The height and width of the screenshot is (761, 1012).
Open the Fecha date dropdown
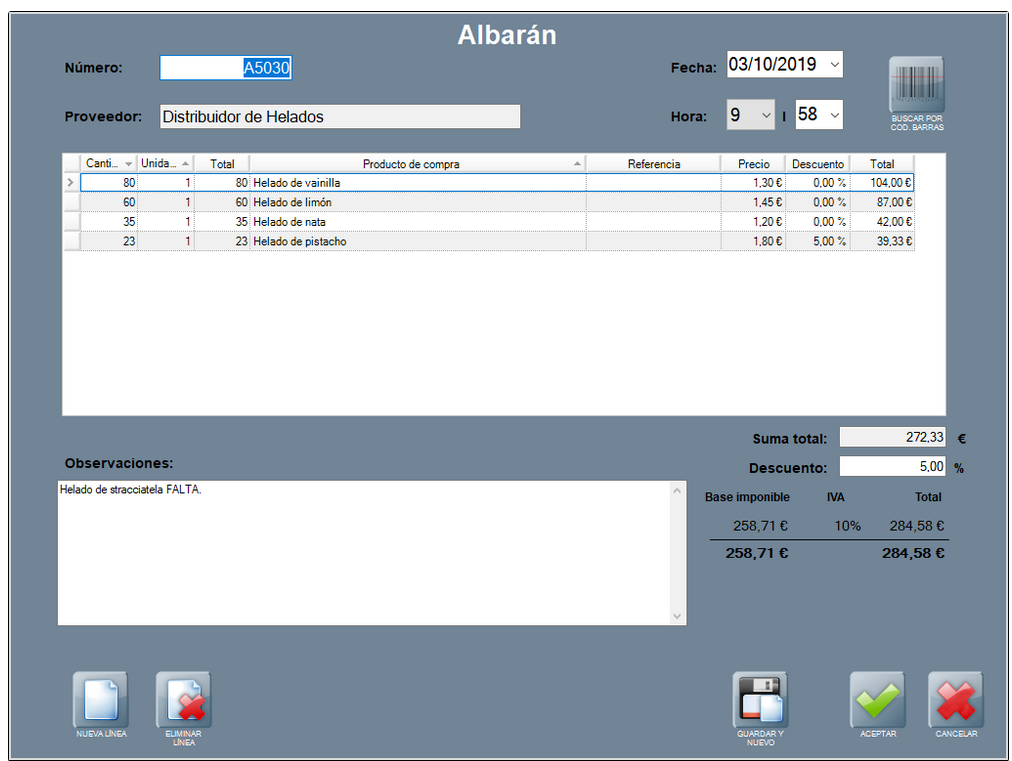coord(835,65)
